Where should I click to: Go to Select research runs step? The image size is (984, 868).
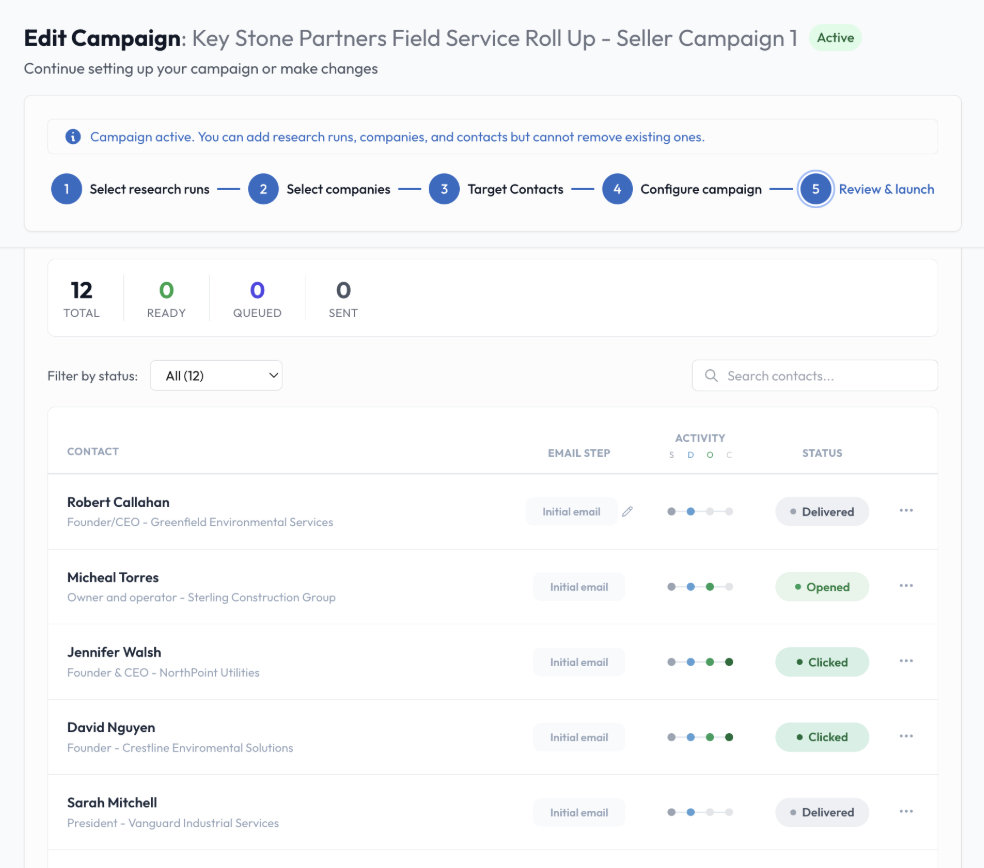(149, 189)
